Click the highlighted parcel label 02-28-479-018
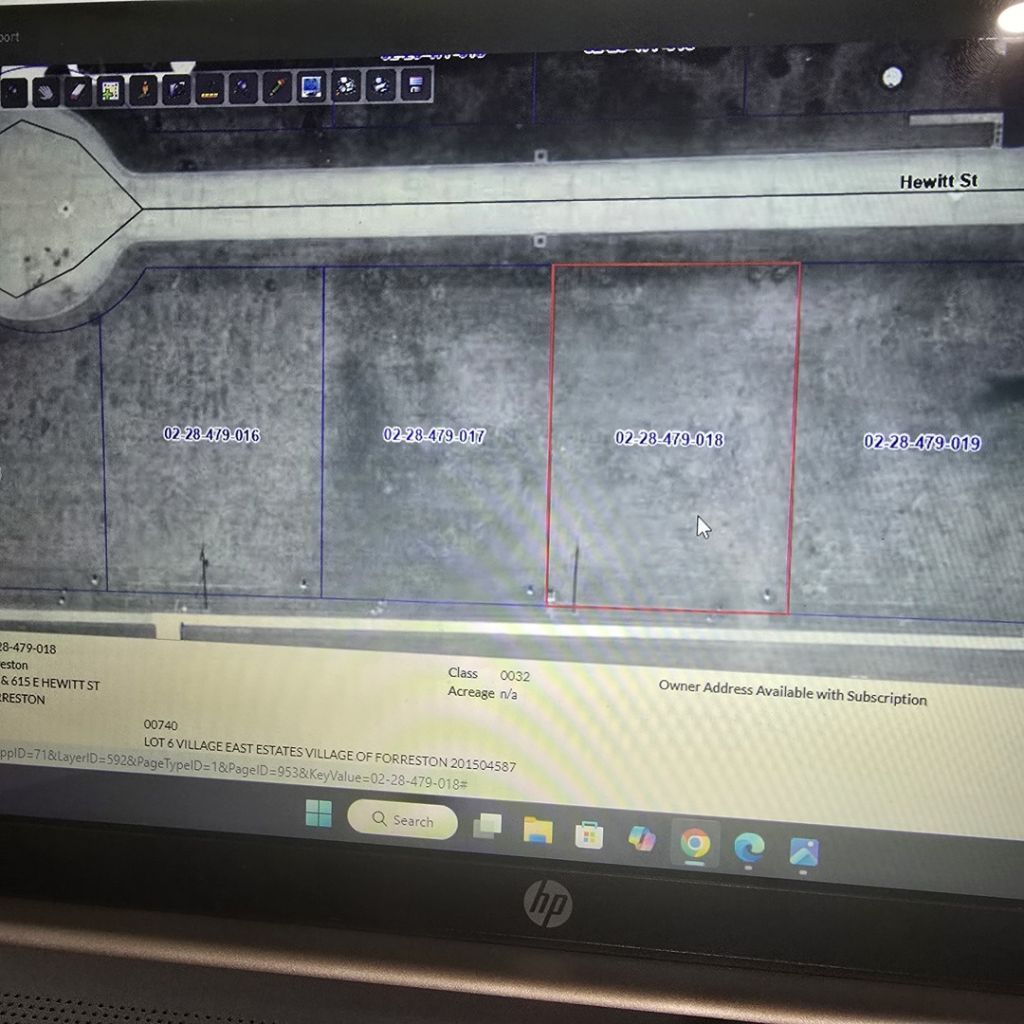1024x1024 pixels. 669,438
